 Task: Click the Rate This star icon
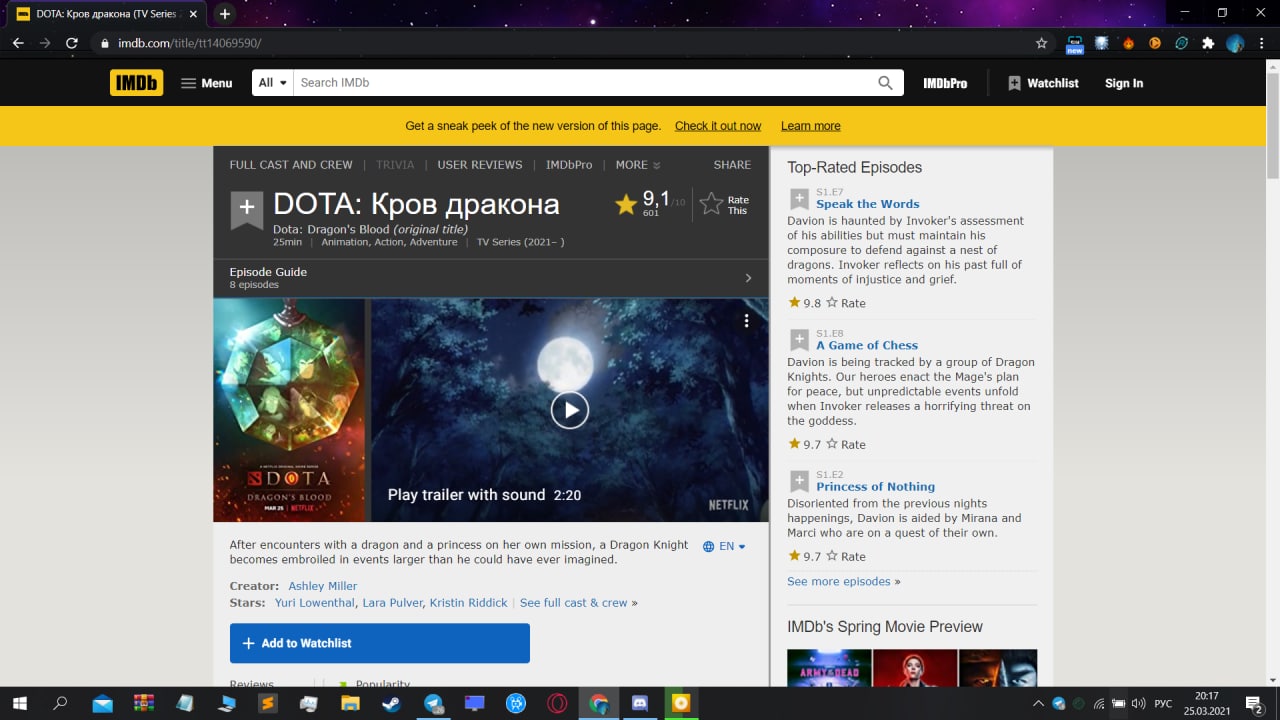pos(712,204)
